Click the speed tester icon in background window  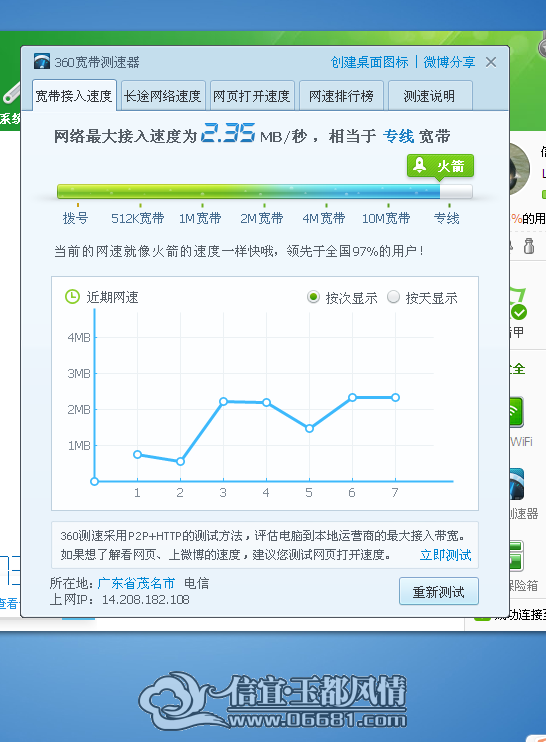tap(517, 484)
